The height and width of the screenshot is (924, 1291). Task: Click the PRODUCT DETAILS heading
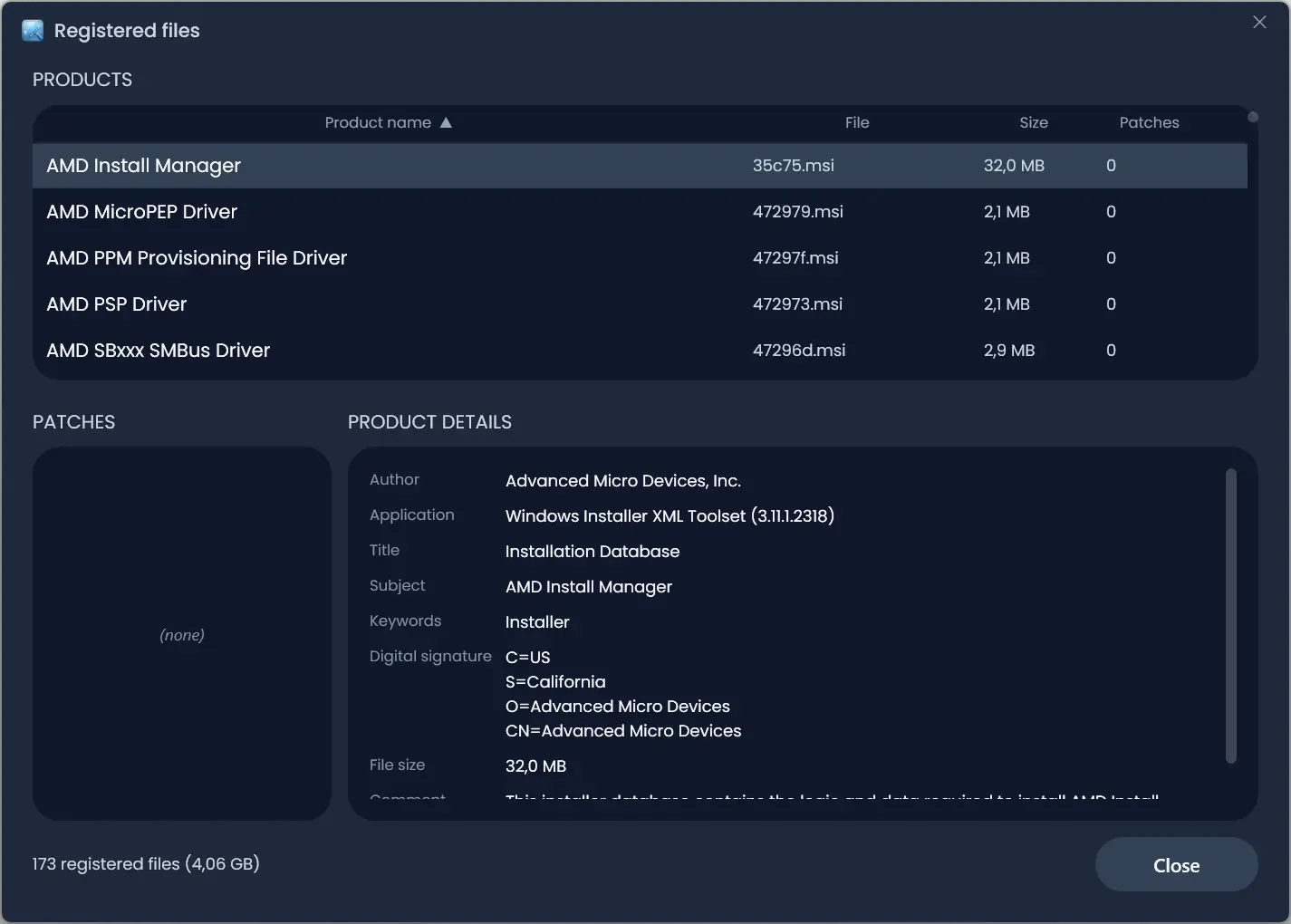coord(429,422)
